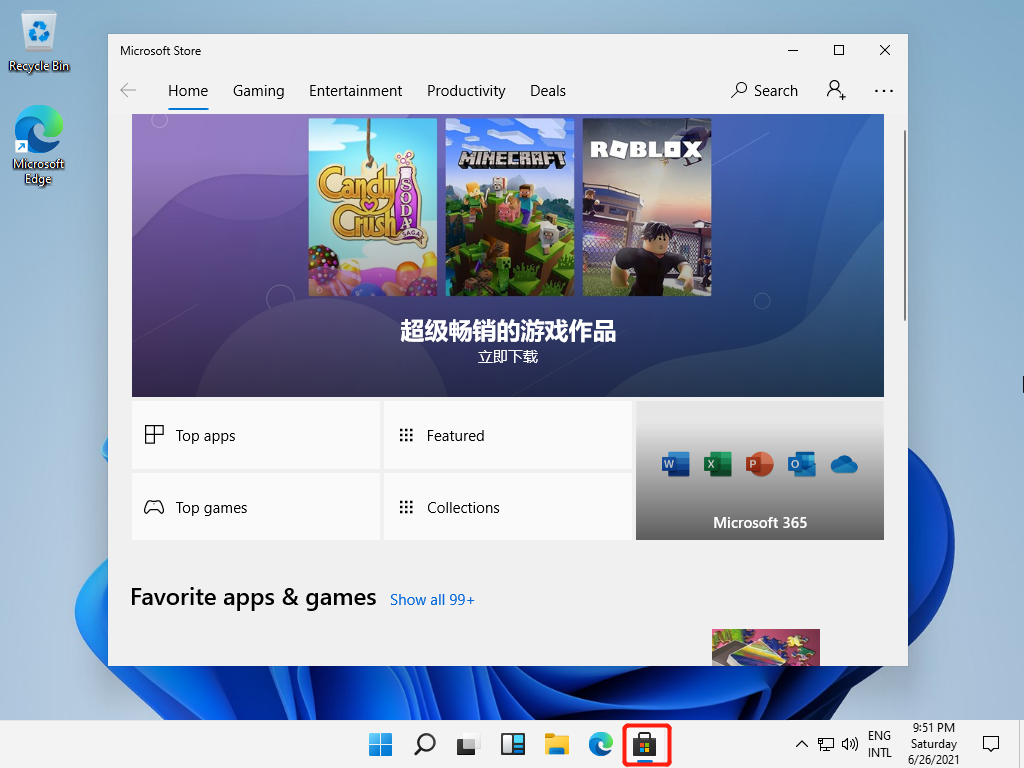This screenshot has width=1024, height=768.
Task: Open the Deals tab
Action: pos(548,91)
